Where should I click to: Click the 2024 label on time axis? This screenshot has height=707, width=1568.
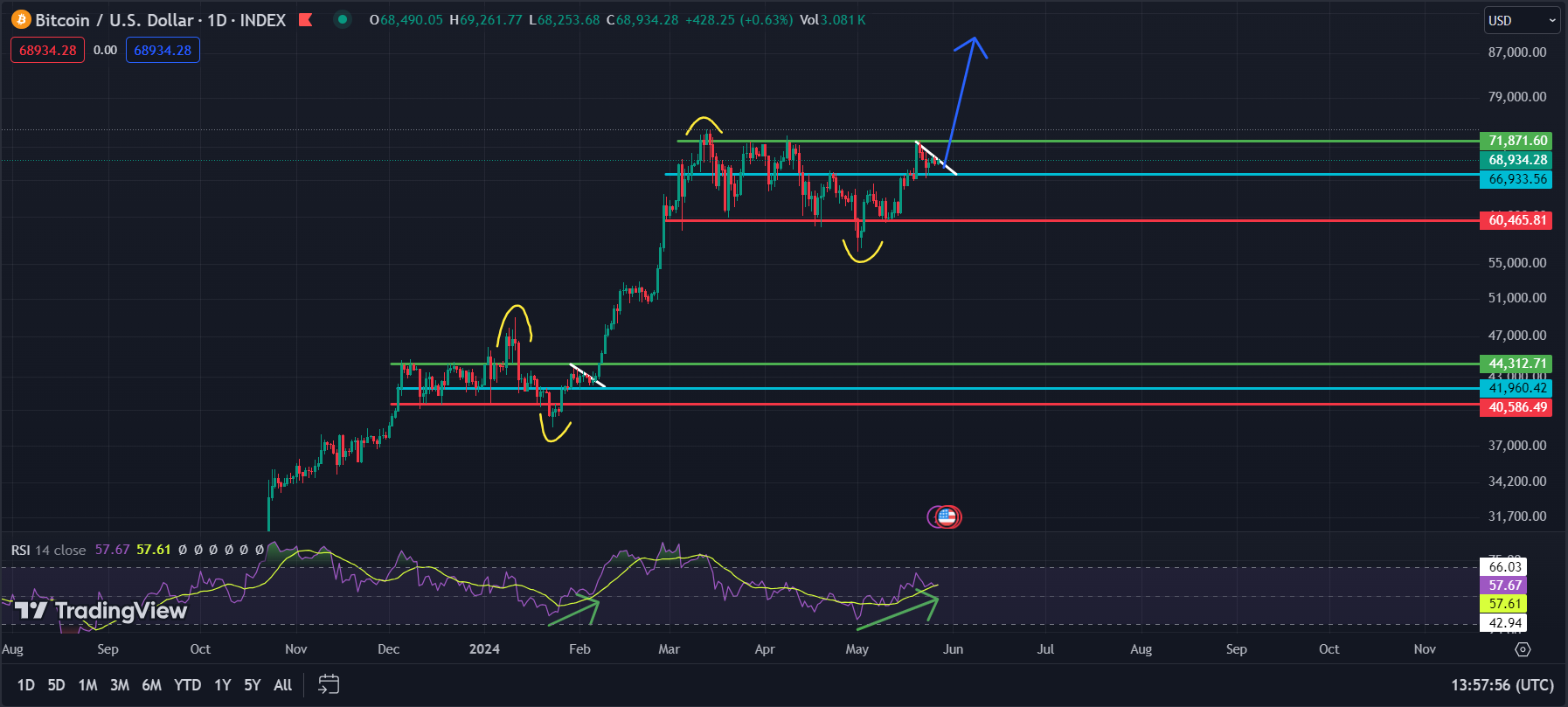click(x=484, y=649)
